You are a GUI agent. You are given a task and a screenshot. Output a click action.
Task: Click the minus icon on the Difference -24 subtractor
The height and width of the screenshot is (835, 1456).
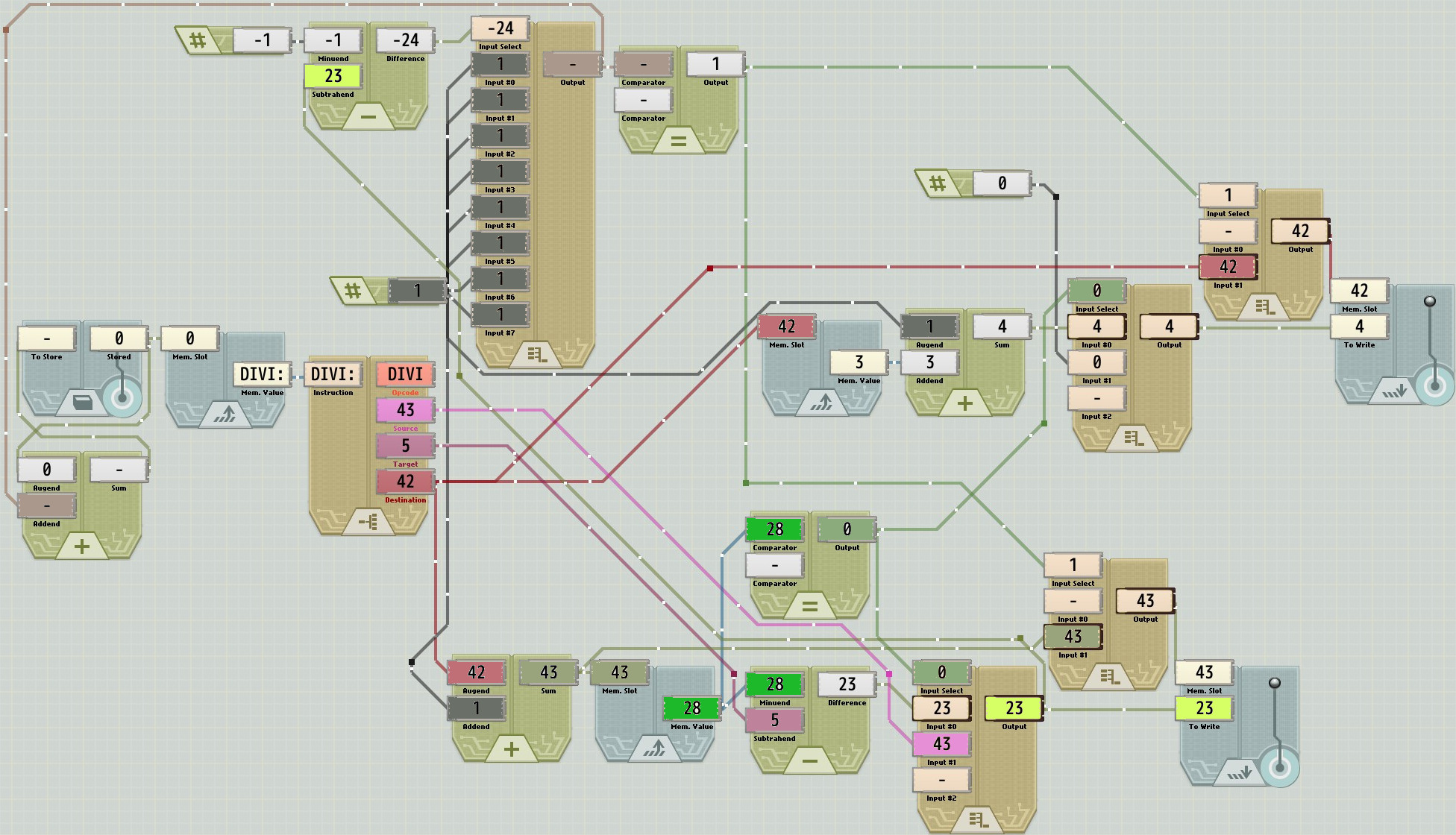pos(368,117)
